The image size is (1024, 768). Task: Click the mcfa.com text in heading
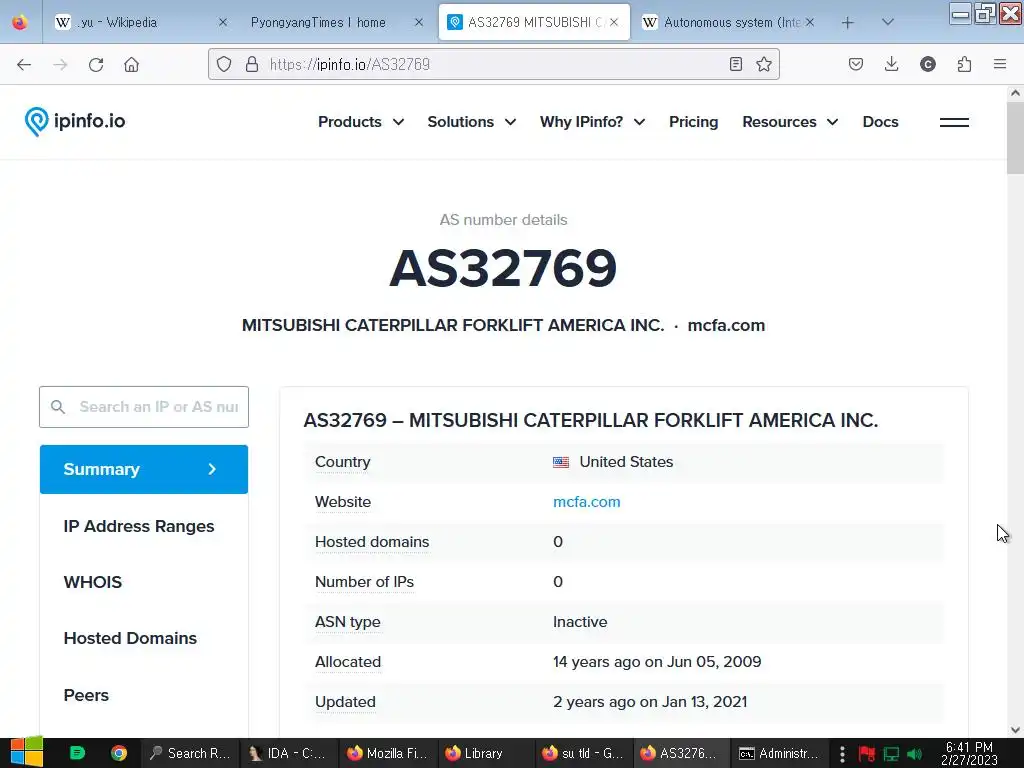click(x=726, y=325)
